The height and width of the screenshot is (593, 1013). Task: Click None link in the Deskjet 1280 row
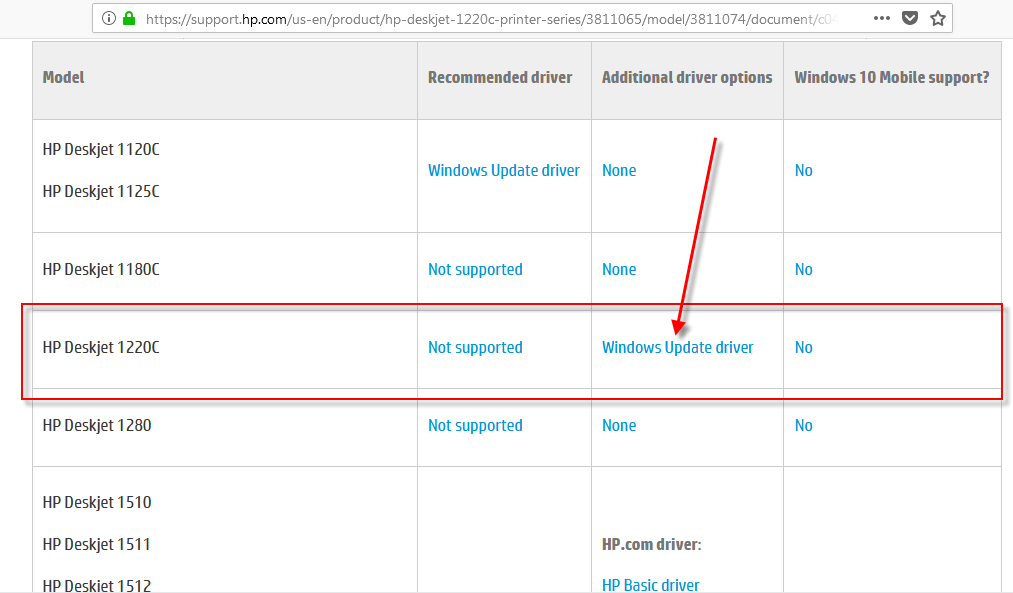click(619, 426)
